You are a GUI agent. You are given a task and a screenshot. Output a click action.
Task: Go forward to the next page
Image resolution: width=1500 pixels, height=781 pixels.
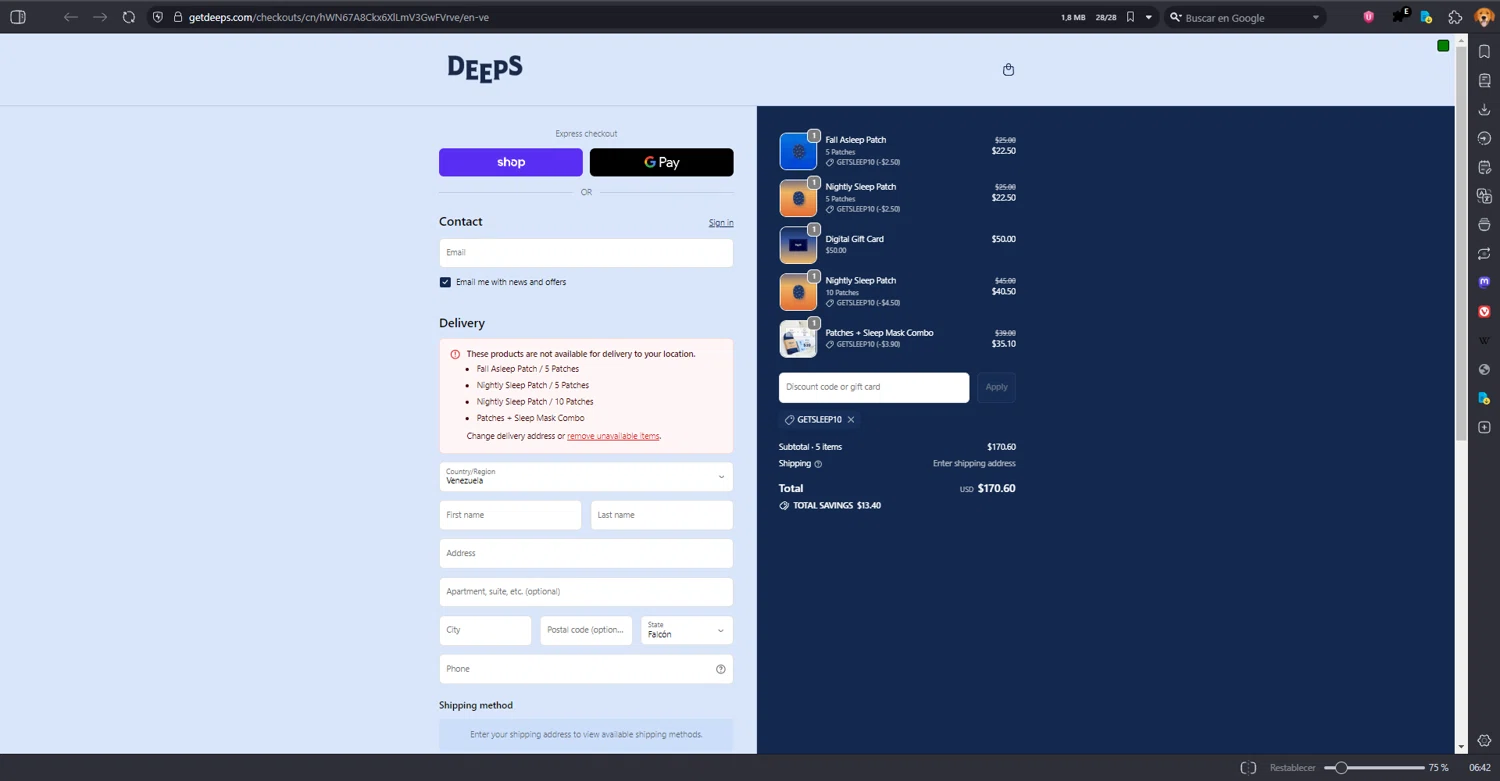point(100,17)
